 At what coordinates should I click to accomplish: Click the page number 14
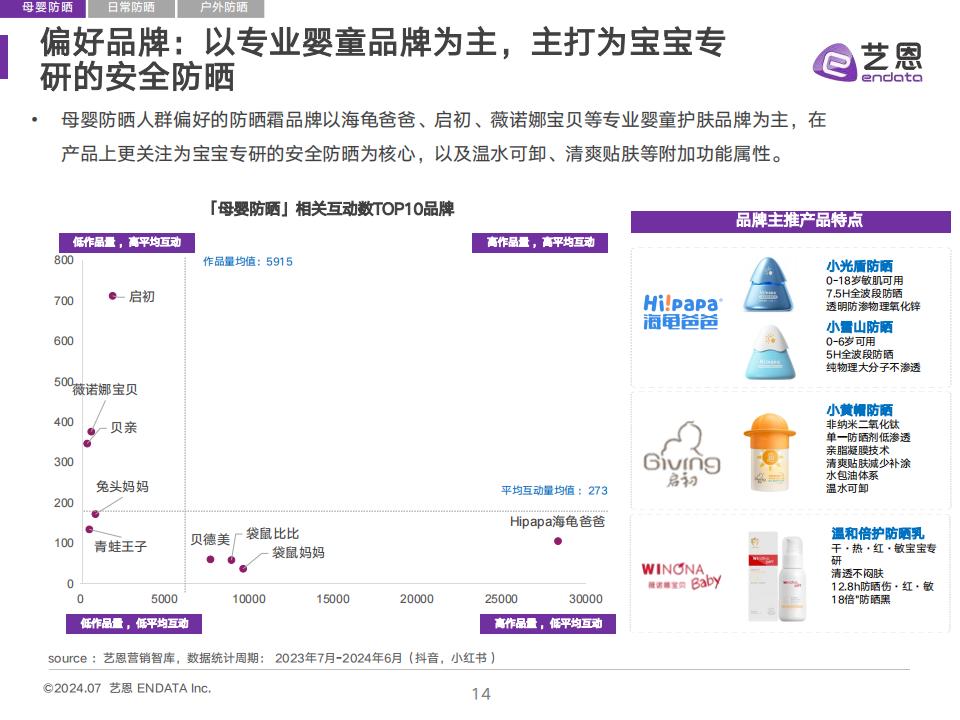pyautogui.click(x=481, y=694)
